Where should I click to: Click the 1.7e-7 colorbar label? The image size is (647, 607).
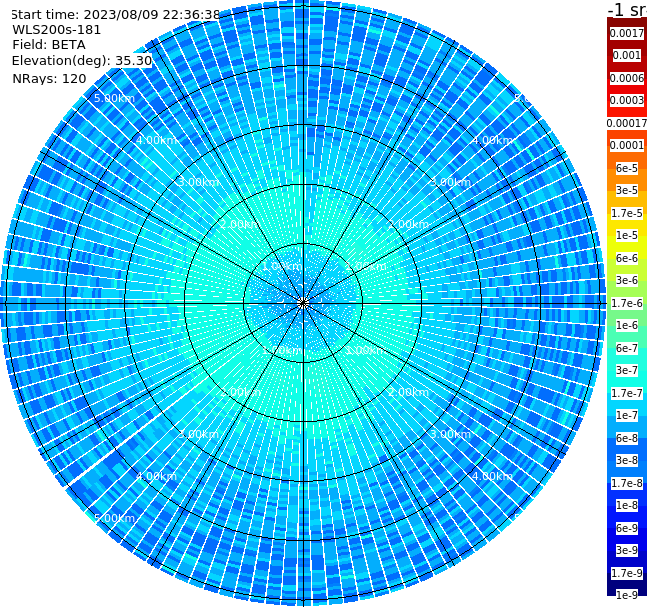click(x=627, y=393)
